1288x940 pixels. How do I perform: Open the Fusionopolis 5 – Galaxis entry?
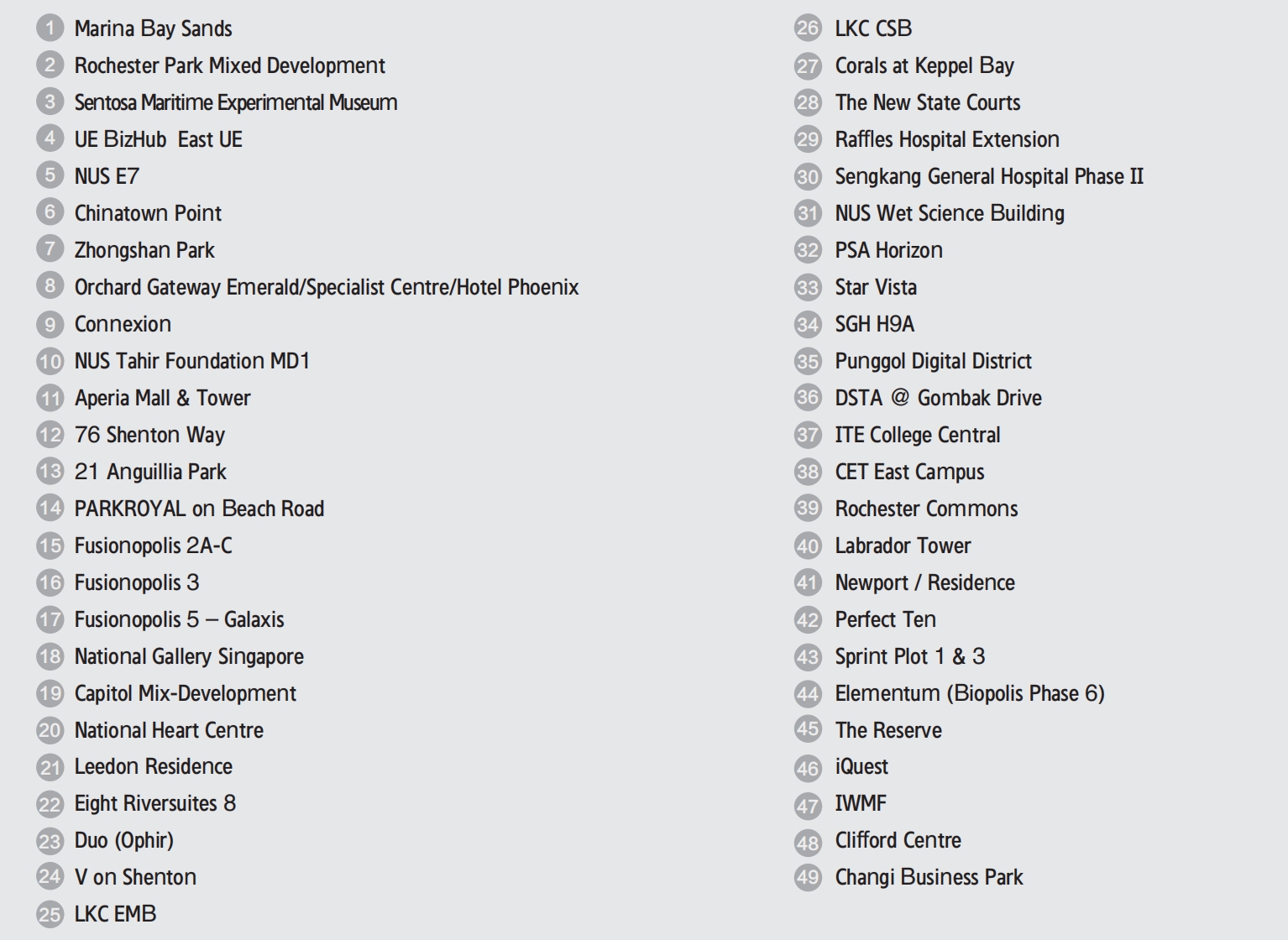[179, 619]
